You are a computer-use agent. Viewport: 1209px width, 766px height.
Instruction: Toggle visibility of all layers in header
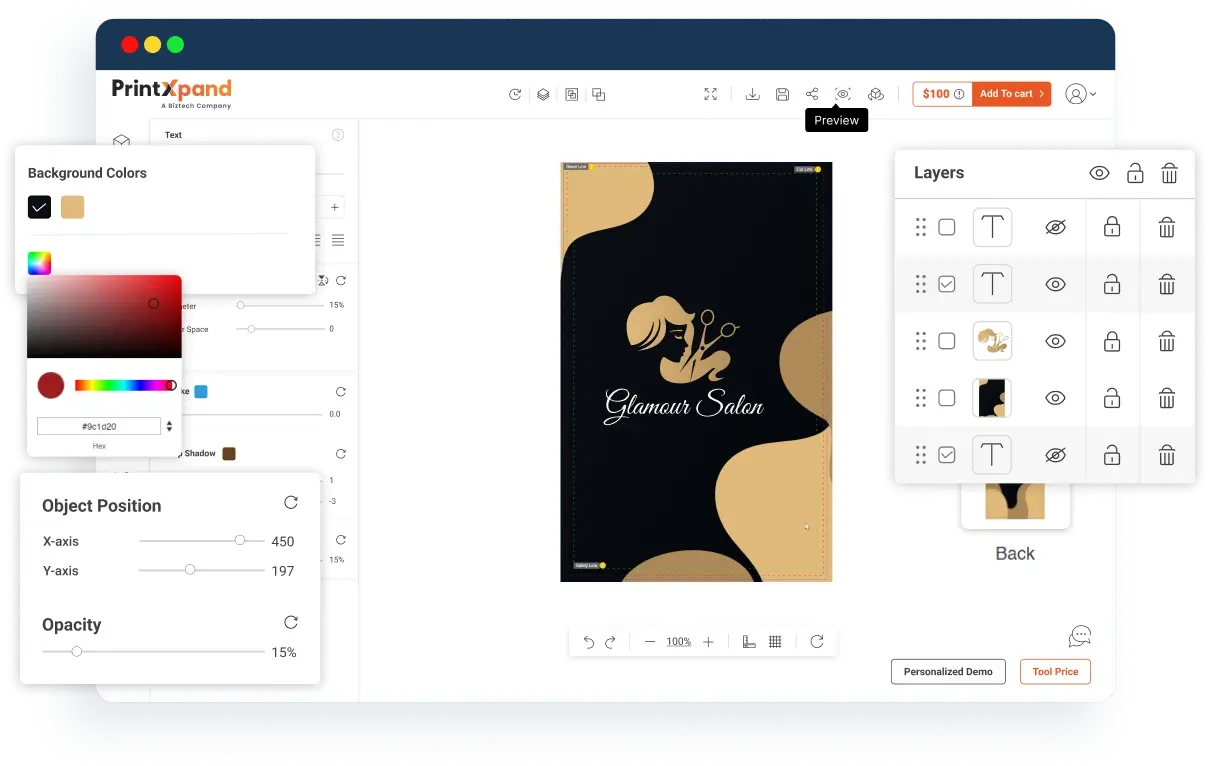tap(1099, 173)
